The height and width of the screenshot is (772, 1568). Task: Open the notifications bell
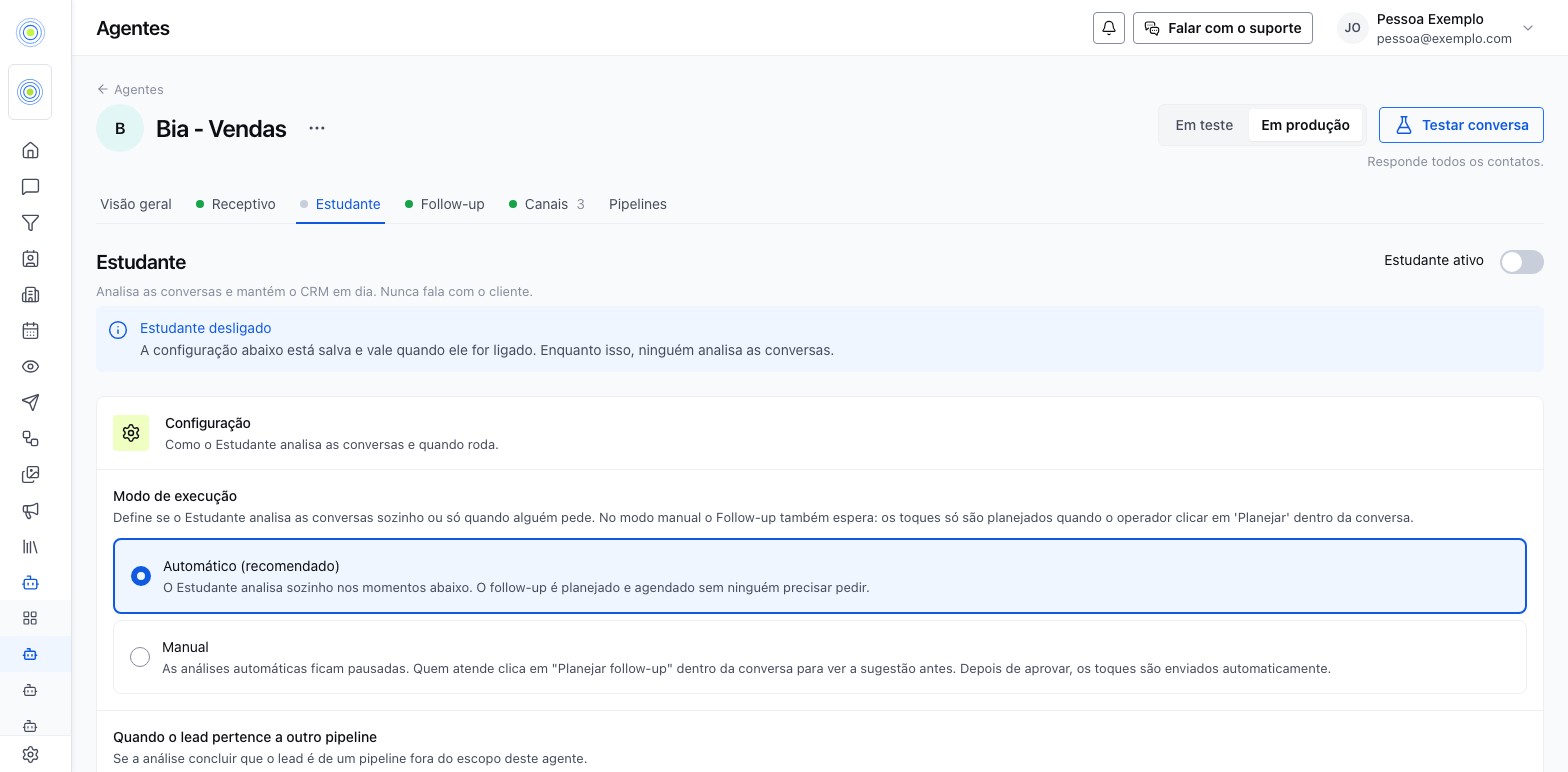tap(1109, 28)
